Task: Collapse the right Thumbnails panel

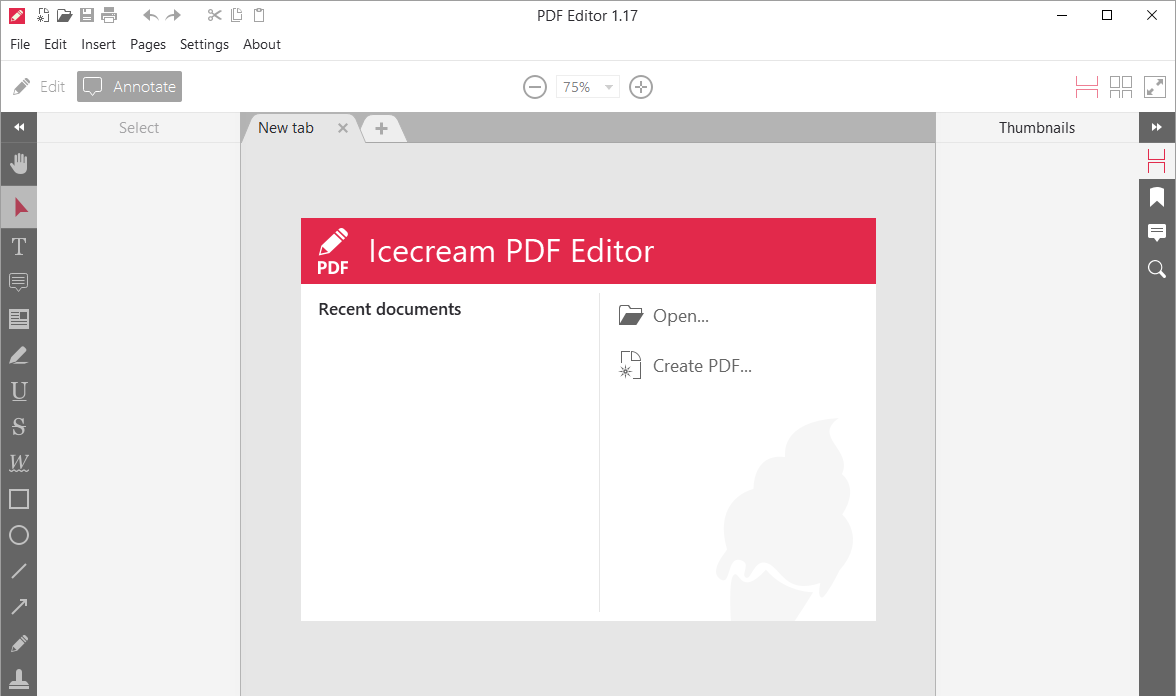Action: click(1156, 128)
